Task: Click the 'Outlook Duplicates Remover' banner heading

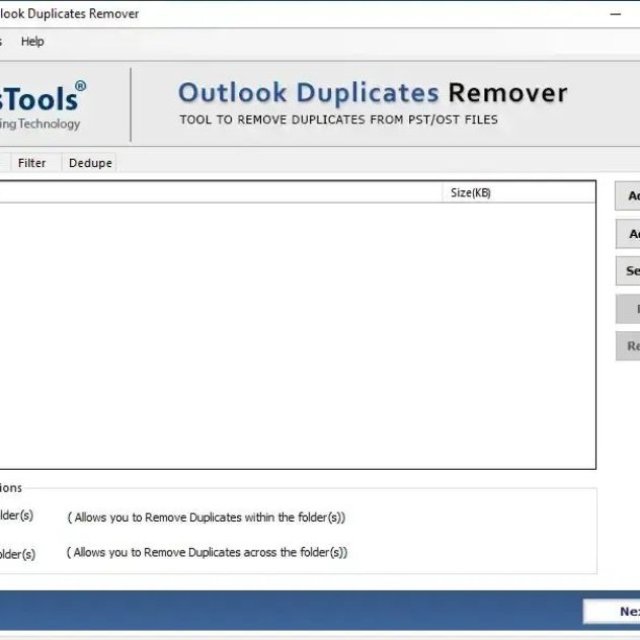Action: [x=372, y=93]
